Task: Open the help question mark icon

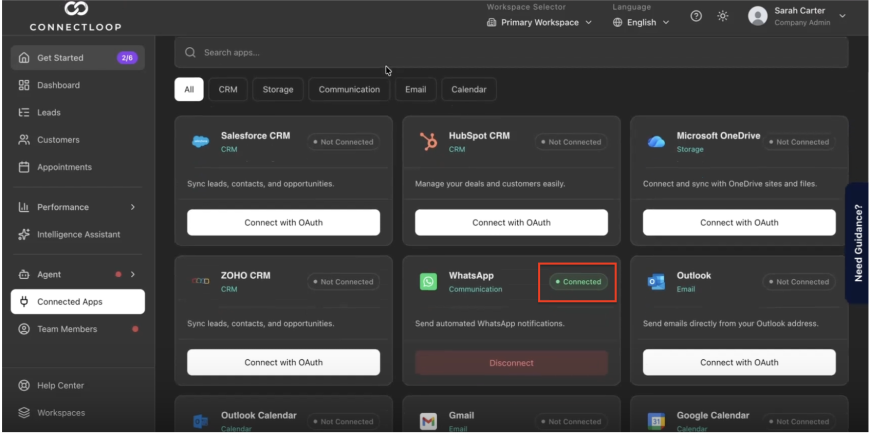Action: coord(696,16)
